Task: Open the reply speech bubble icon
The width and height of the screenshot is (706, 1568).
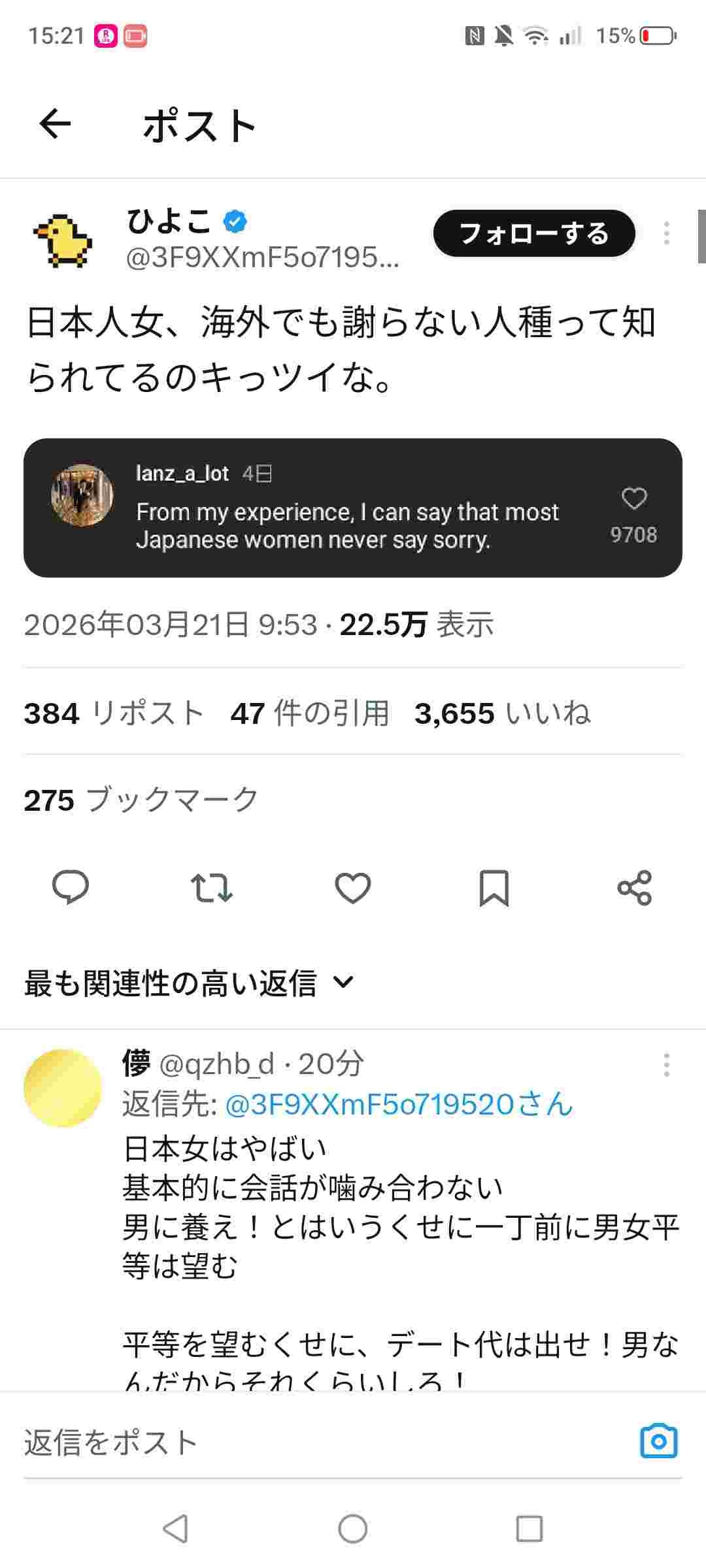Action: (71, 887)
